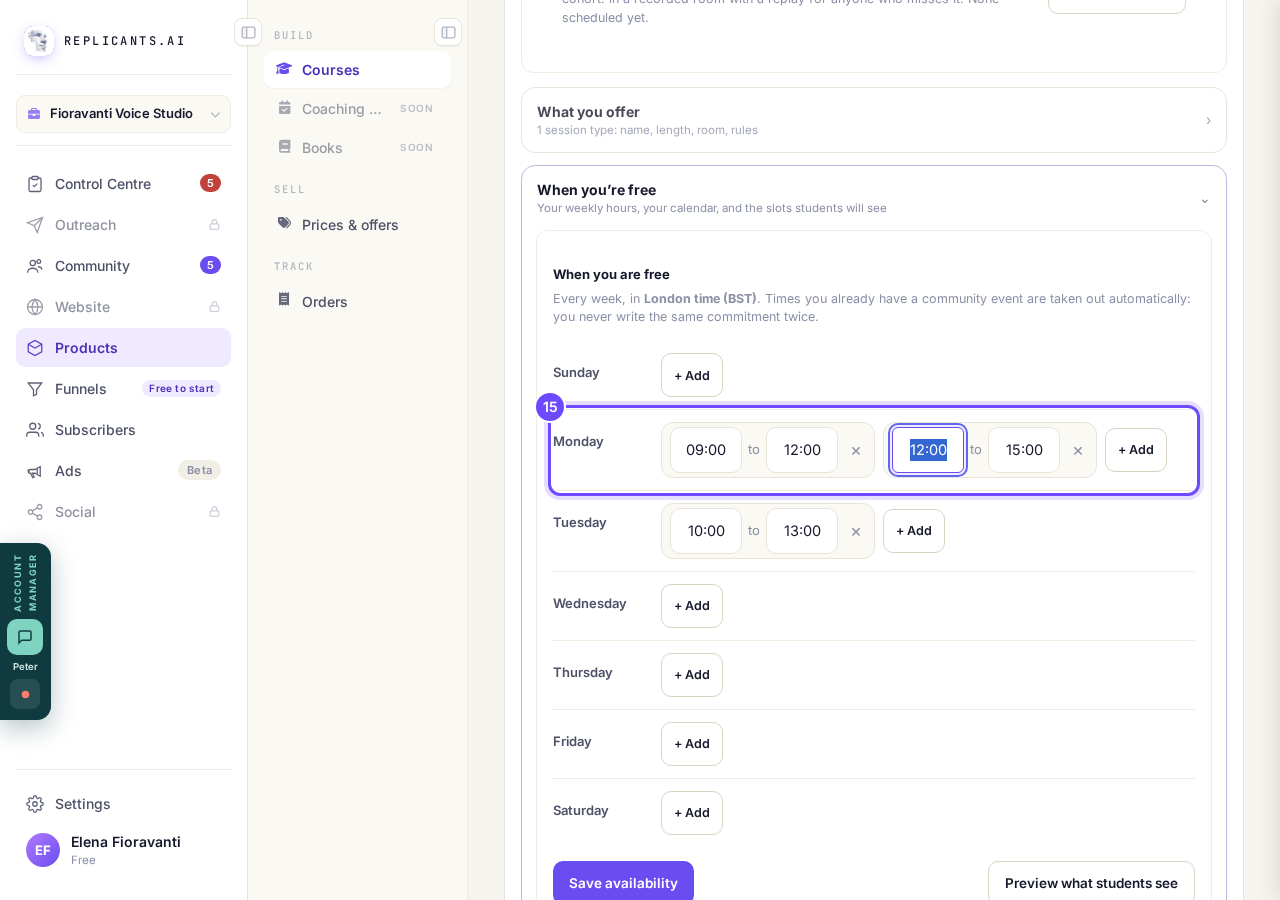
Task: Go to Community in the sidebar
Action: tap(123, 266)
